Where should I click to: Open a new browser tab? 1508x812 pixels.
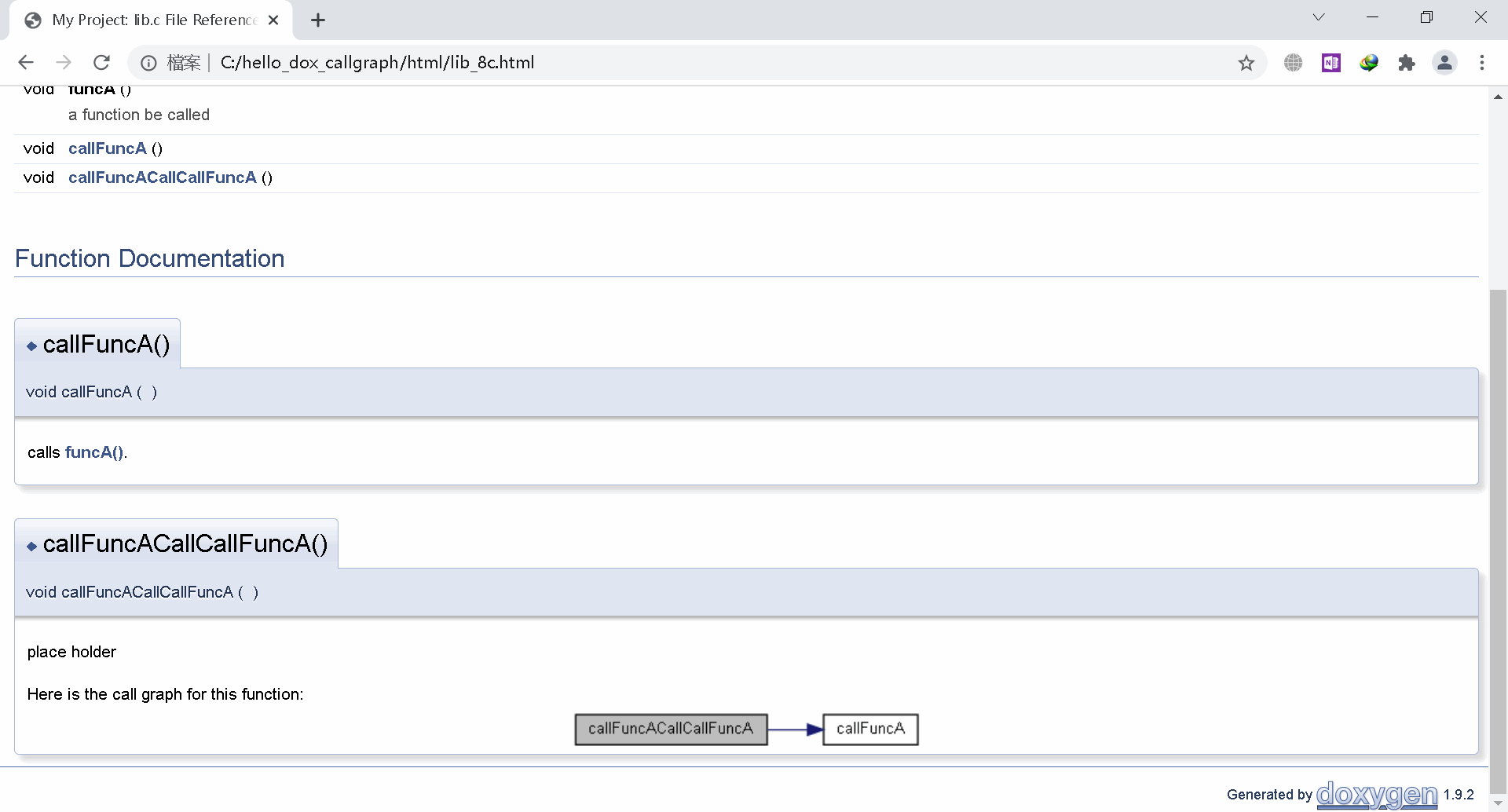point(318,20)
